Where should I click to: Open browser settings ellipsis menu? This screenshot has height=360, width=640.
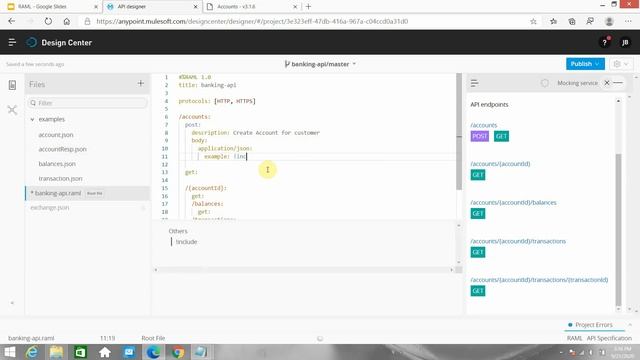(x=628, y=21)
